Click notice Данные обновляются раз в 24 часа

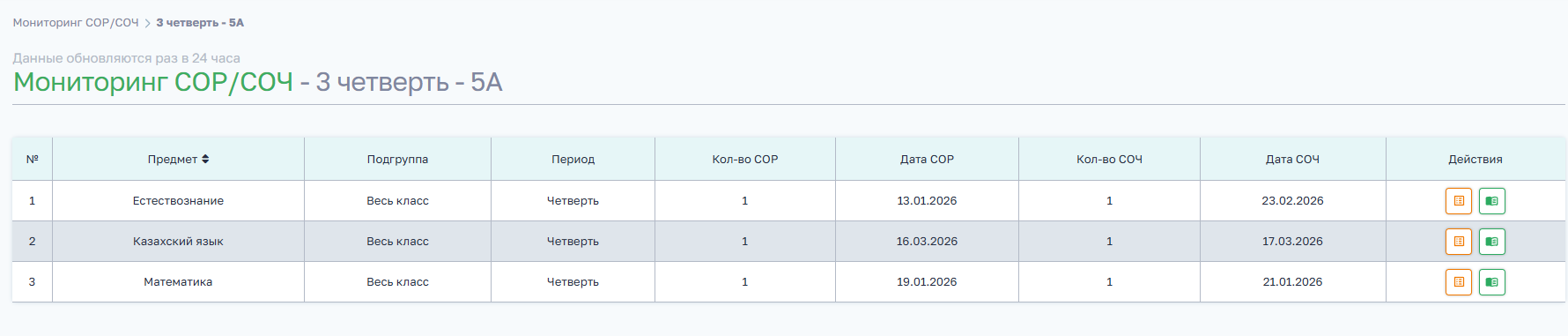tap(126, 58)
